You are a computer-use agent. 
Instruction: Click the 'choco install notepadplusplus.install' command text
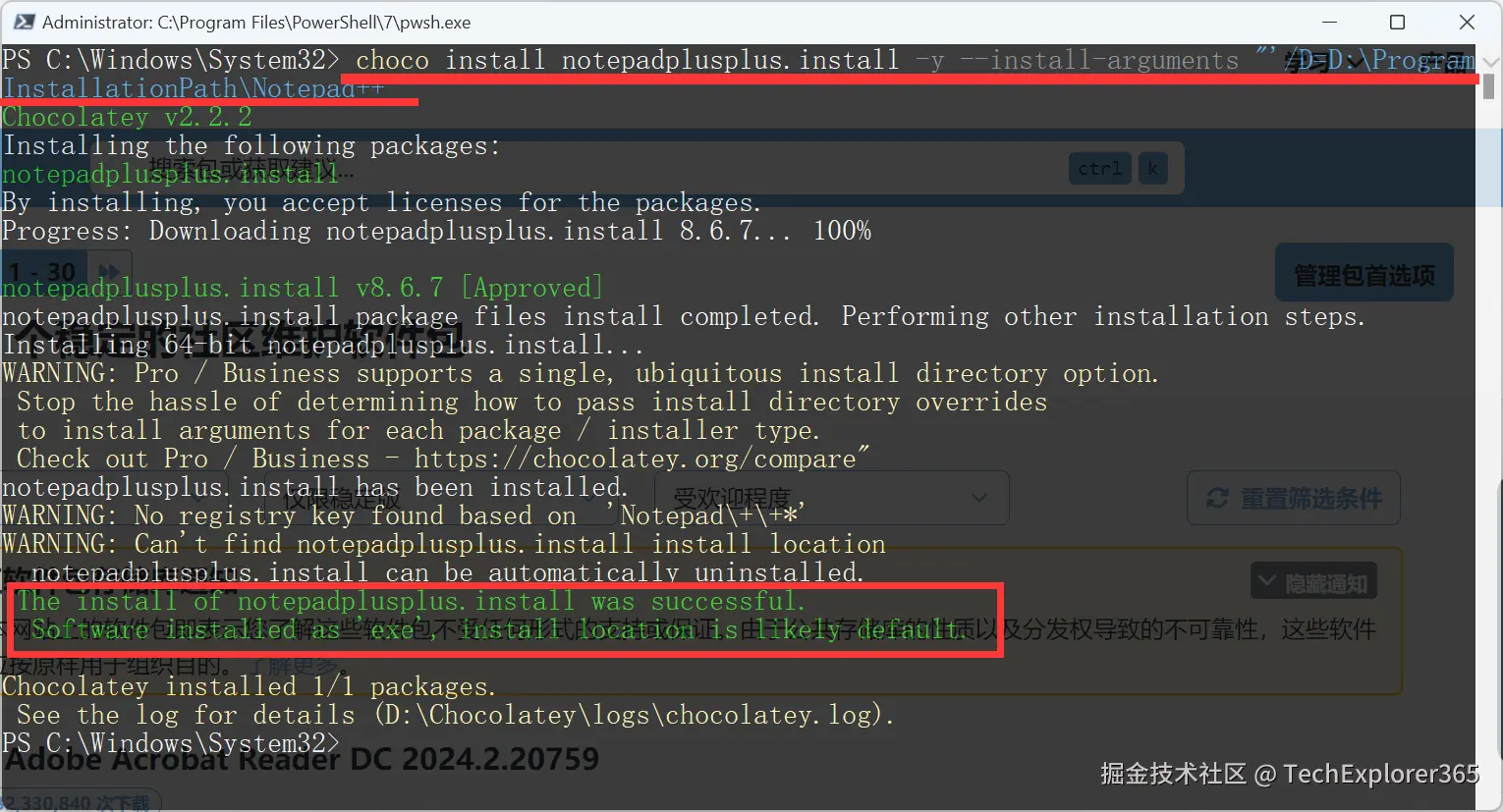pyautogui.click(x=627, y=60)
